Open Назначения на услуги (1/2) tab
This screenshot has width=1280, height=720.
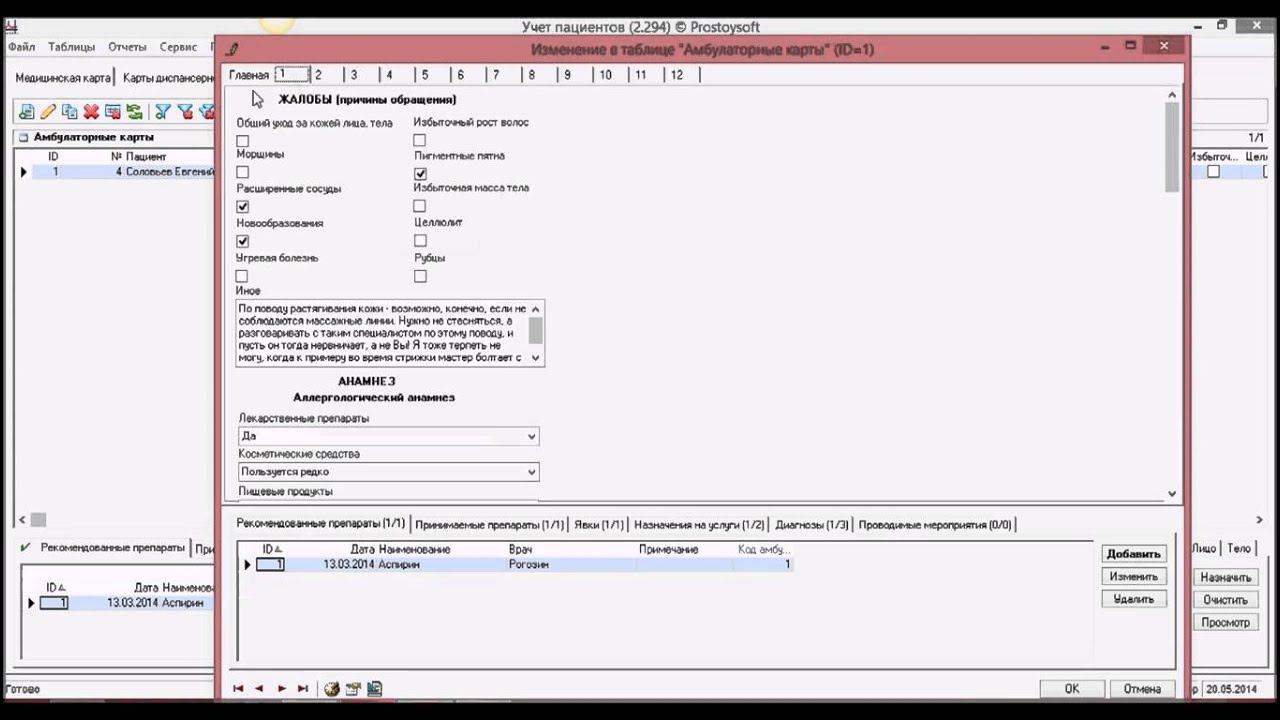699,524
